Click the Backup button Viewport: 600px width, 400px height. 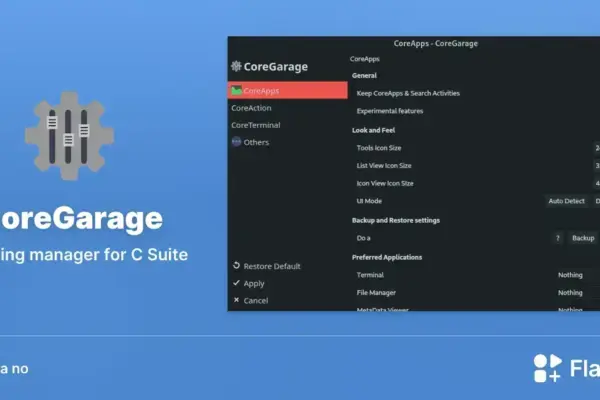click(583, 238)
